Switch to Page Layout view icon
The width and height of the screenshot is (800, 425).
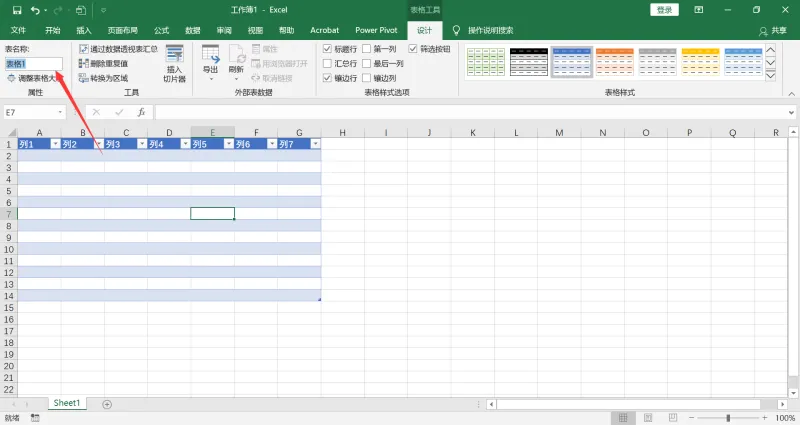(x=648, y=418)
